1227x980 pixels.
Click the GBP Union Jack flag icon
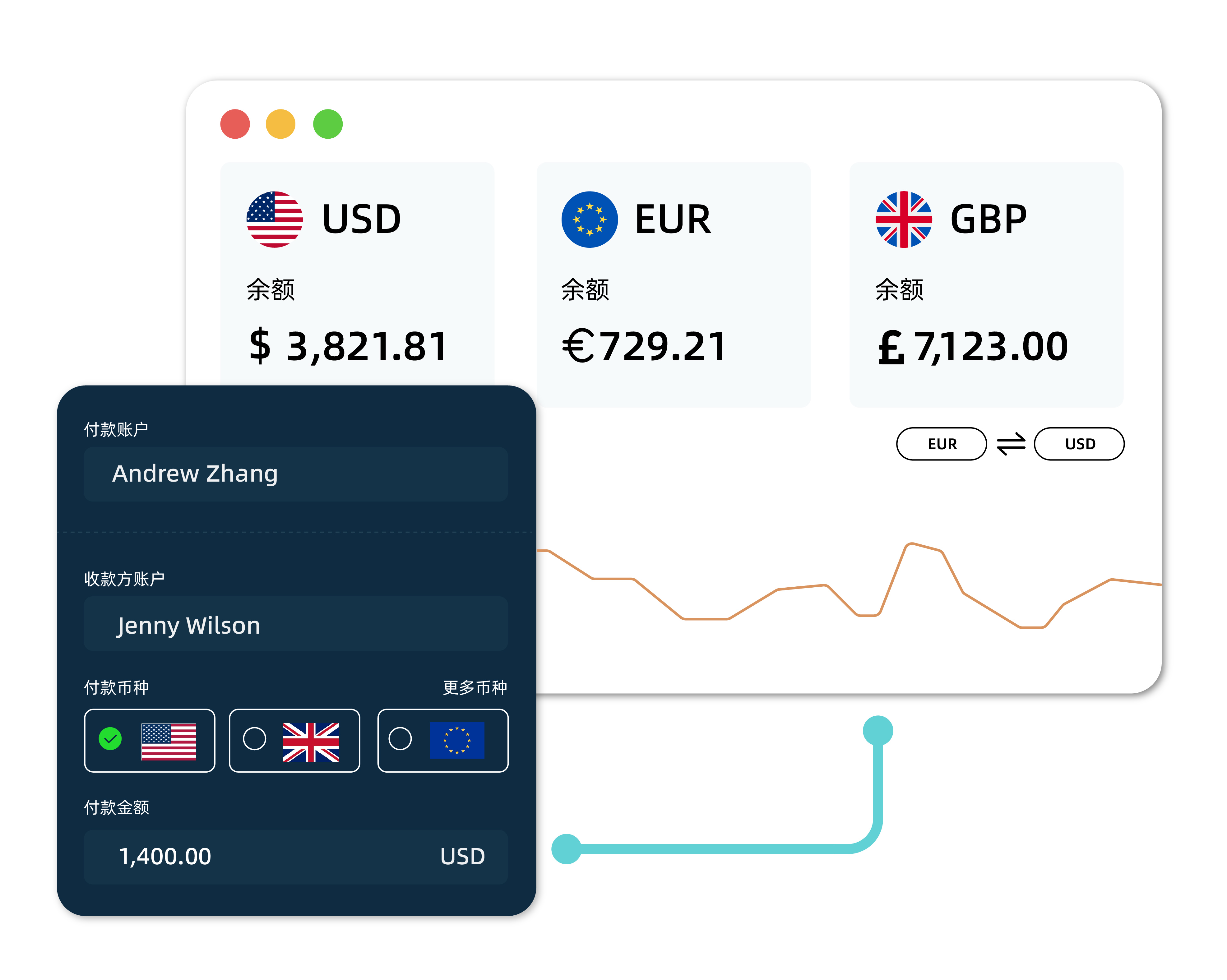click(903, 219)
